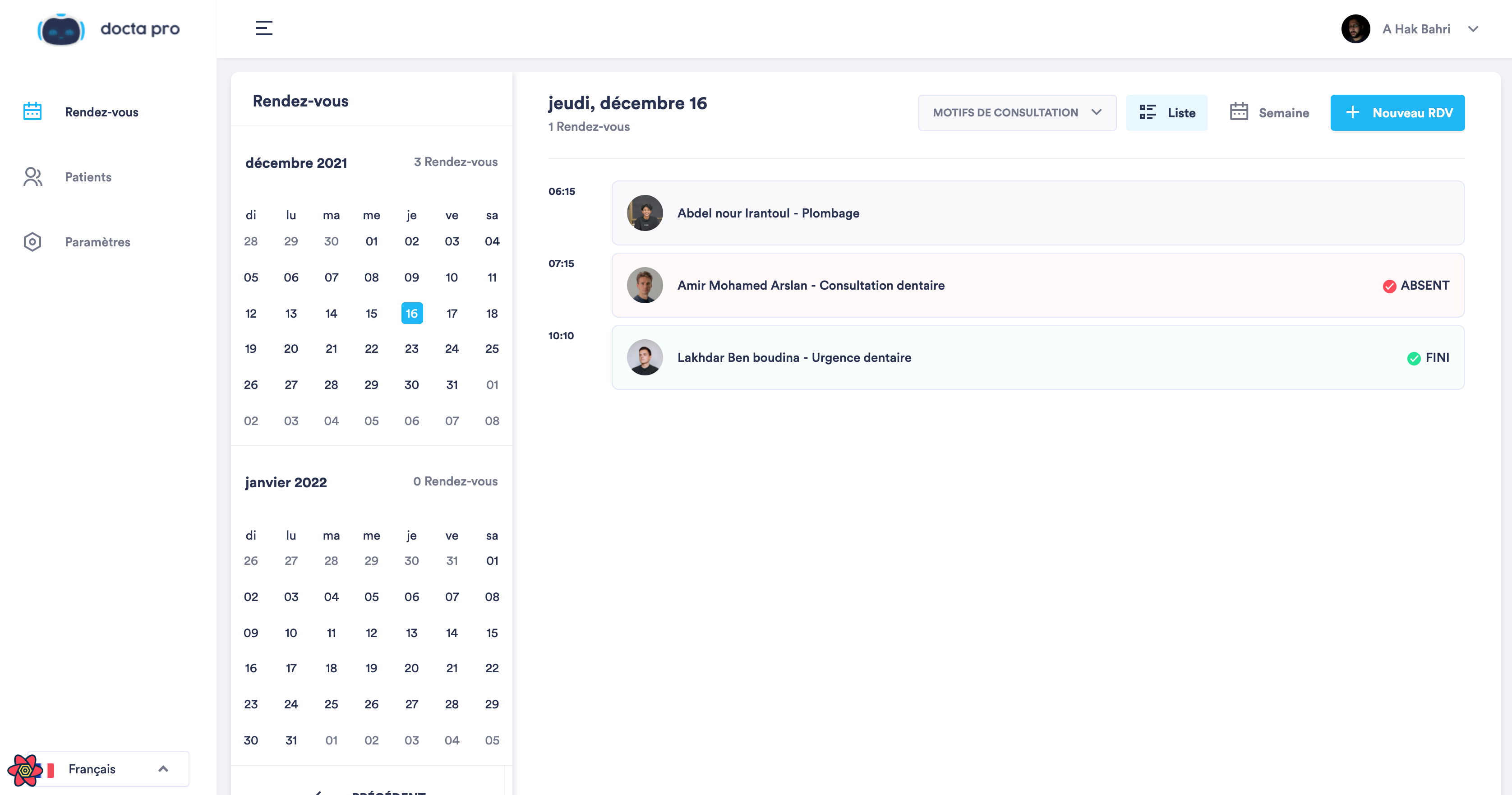Viewport: 1512px width, 795px height.
Task: Open Français language selector
Action: pos(109,768)
